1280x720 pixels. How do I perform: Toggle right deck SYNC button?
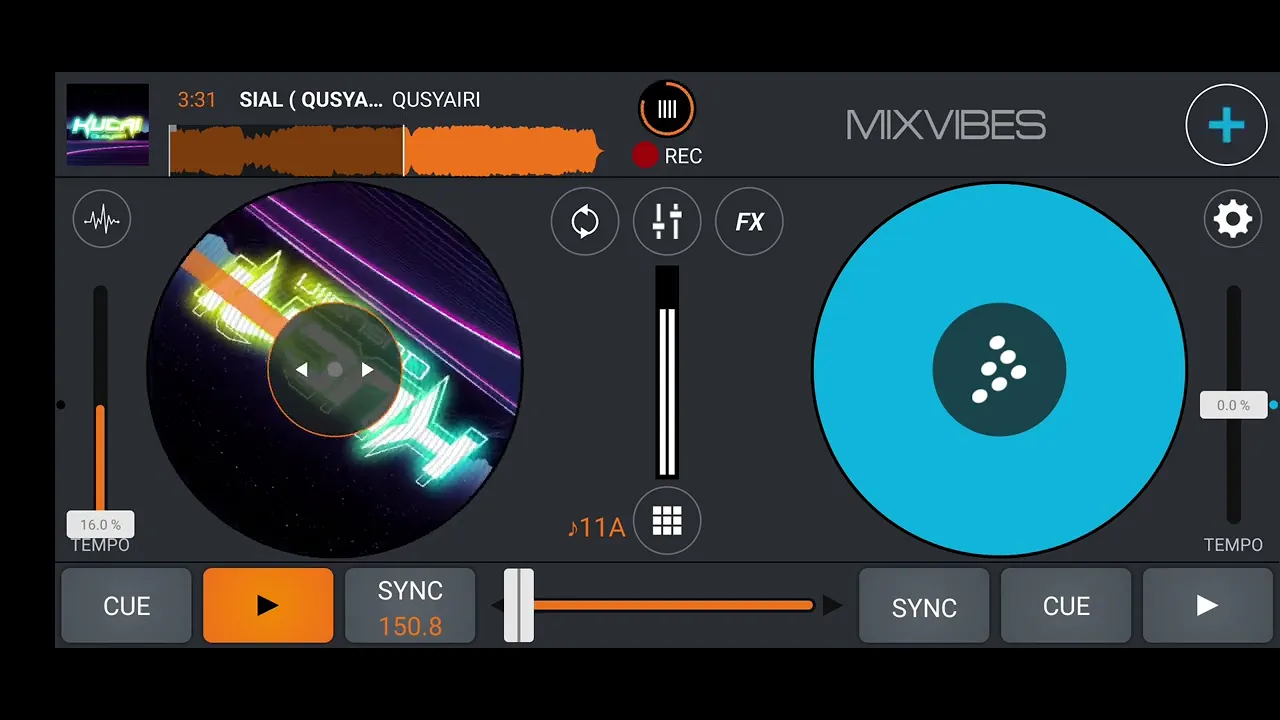(x=924, y=605)
